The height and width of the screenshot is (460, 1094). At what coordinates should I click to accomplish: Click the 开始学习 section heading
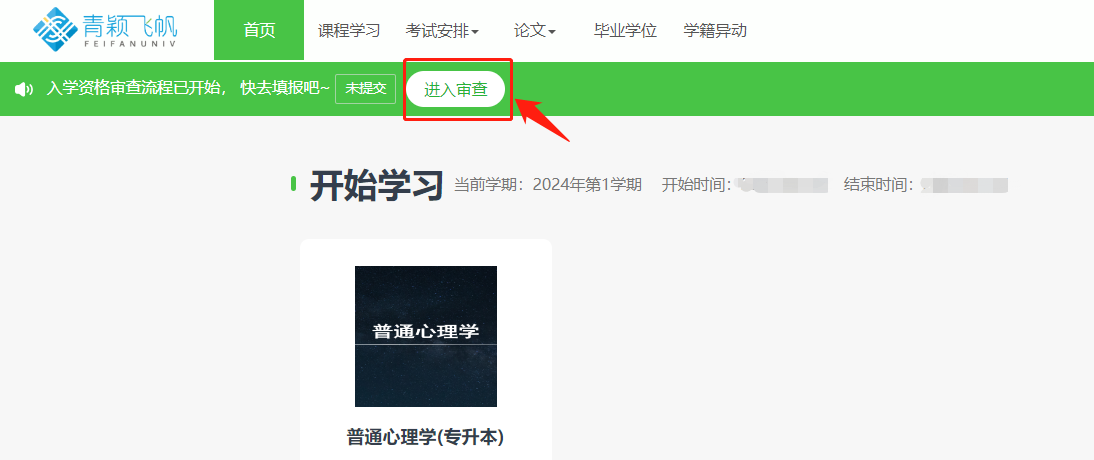point(377,185)
